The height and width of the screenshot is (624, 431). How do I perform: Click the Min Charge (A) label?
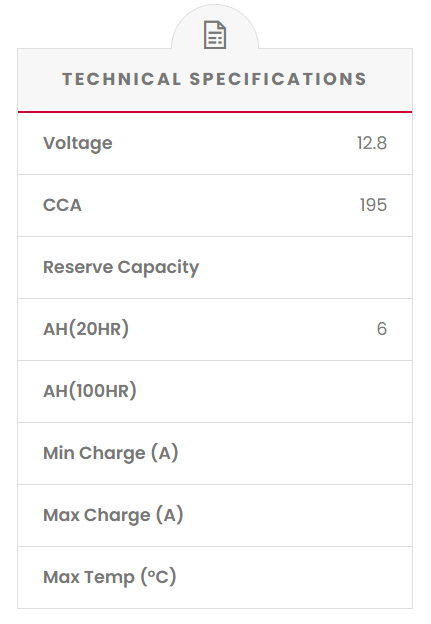pos(111,453)
